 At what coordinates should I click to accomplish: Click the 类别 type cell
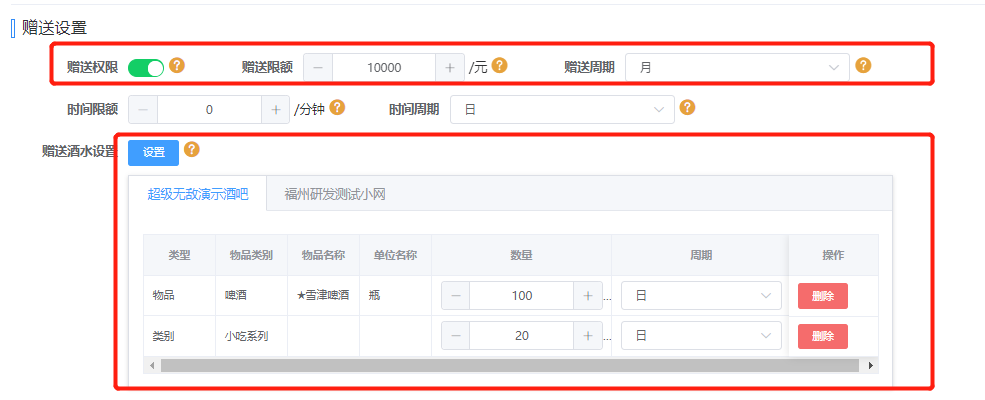(179, 336)
